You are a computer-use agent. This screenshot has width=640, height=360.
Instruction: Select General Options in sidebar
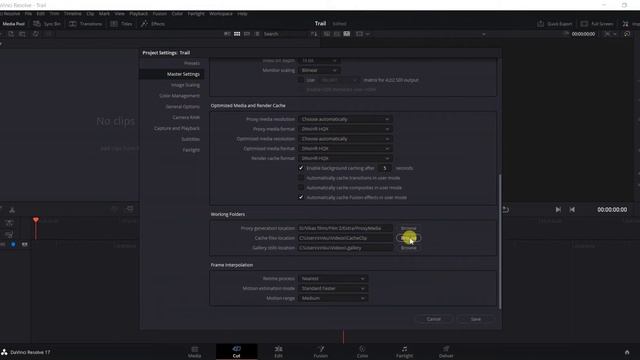[x=182, y=107]
